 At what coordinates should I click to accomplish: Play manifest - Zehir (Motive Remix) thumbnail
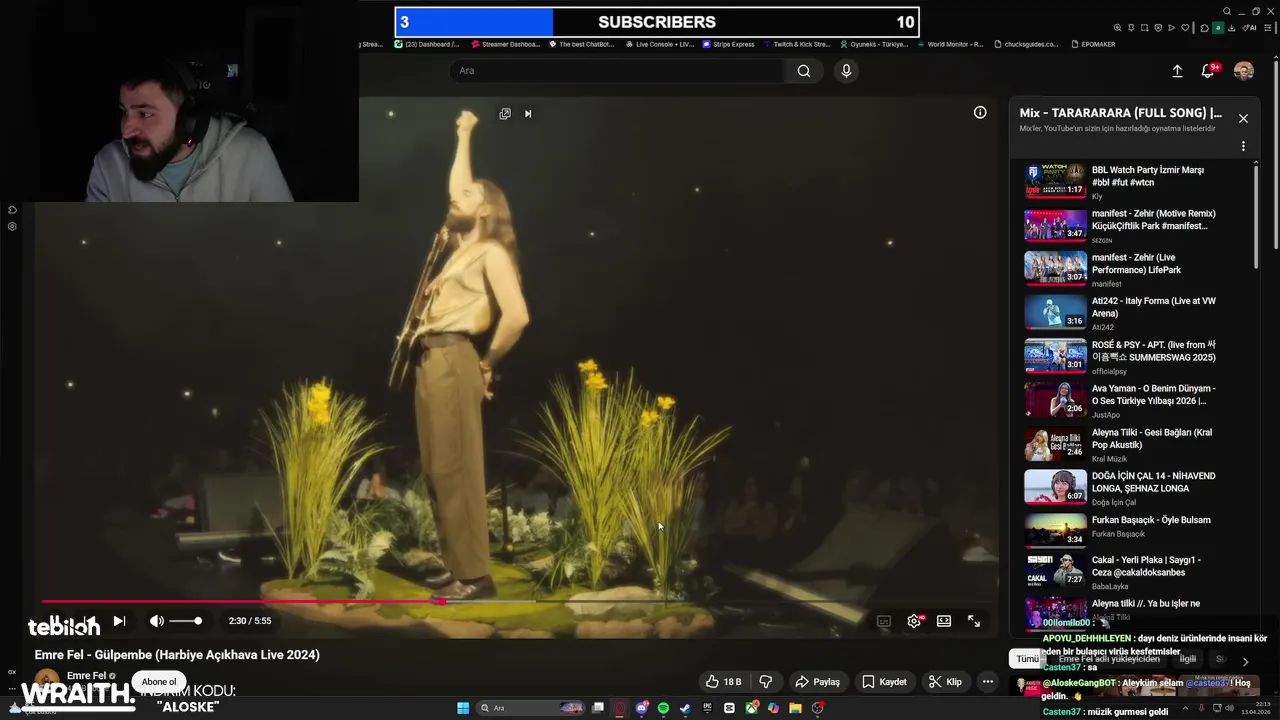(x=1055, y=225)
